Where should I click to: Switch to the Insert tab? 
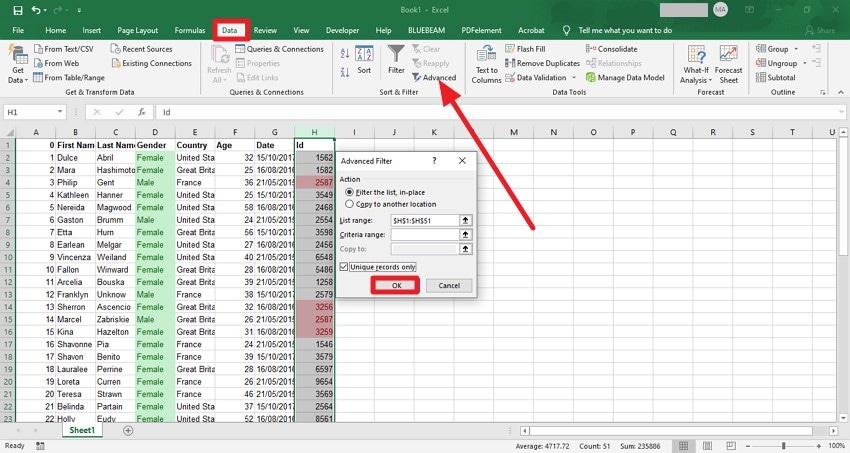click(x=92, y=30)
